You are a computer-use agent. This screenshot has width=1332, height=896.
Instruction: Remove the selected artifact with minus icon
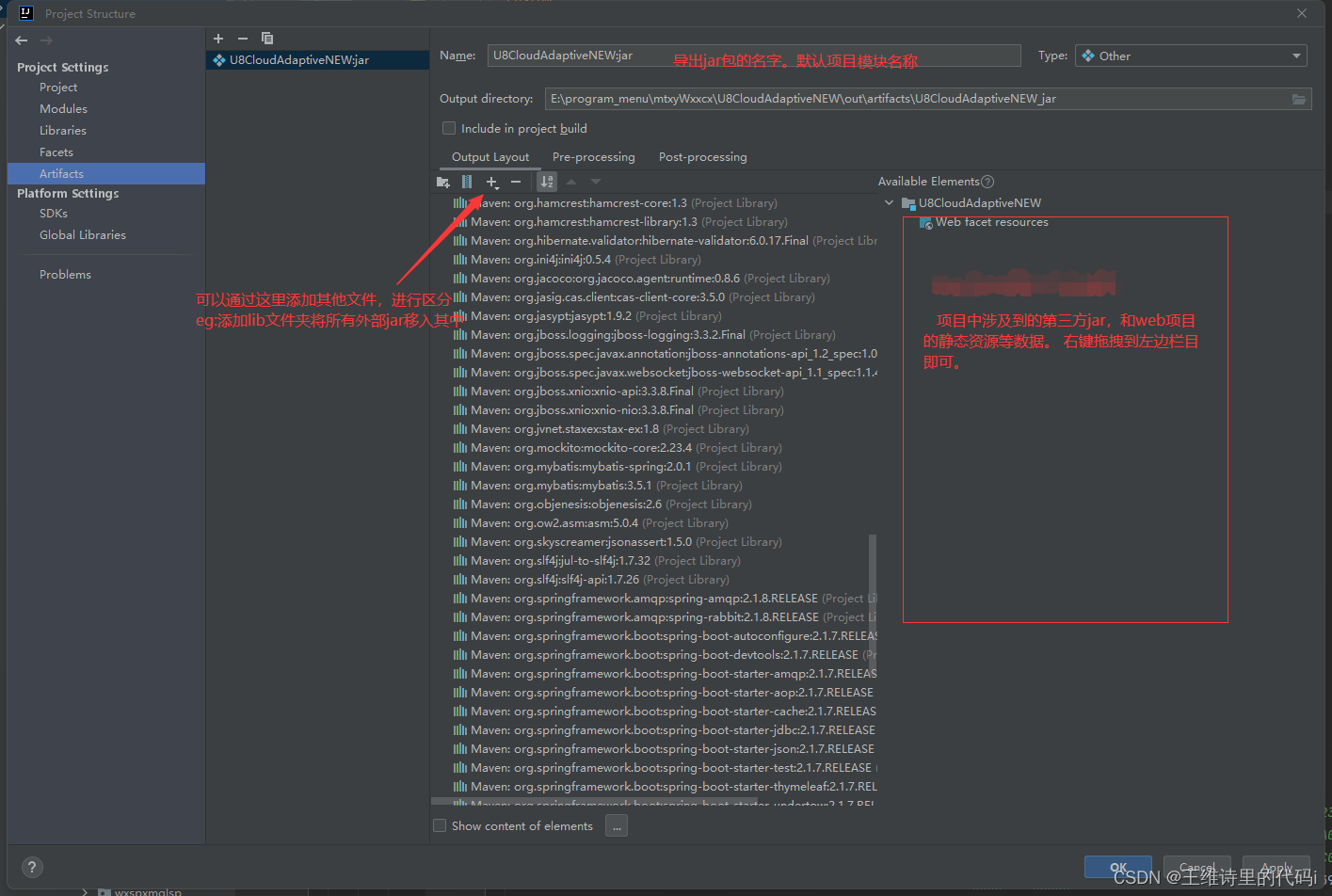coord(243,39)
